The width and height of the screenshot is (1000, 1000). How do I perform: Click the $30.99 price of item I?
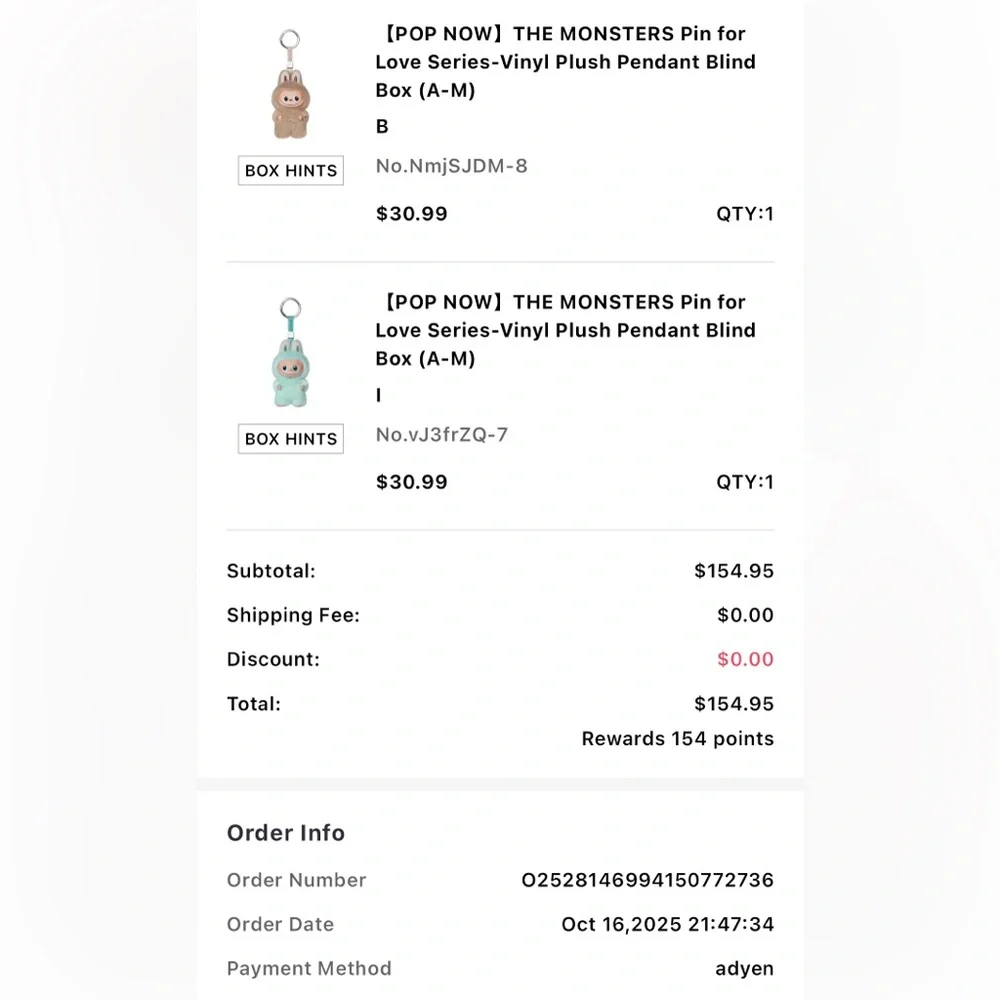(411, 482)
